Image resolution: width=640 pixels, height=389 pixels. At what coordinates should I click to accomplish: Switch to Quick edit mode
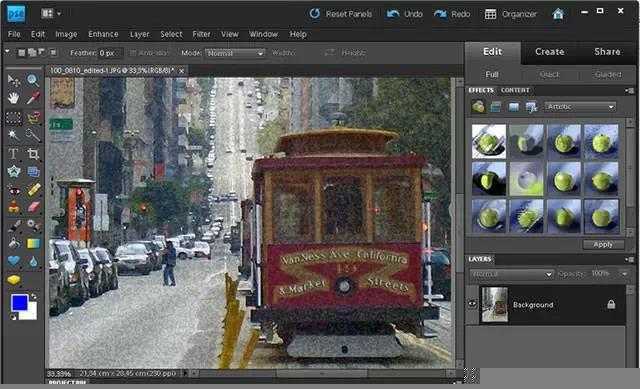tap(549, 75)
